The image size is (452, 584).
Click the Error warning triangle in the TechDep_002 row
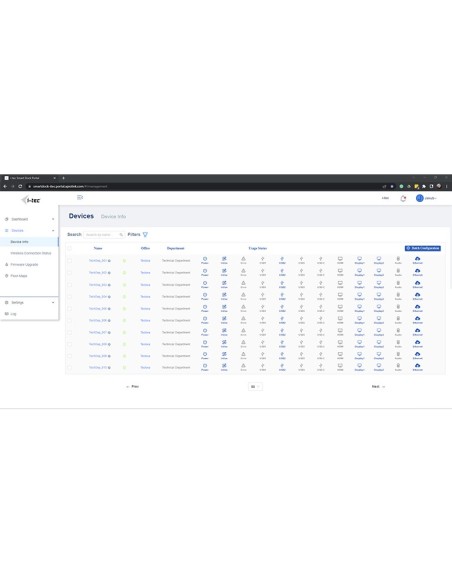pos(243,271)
